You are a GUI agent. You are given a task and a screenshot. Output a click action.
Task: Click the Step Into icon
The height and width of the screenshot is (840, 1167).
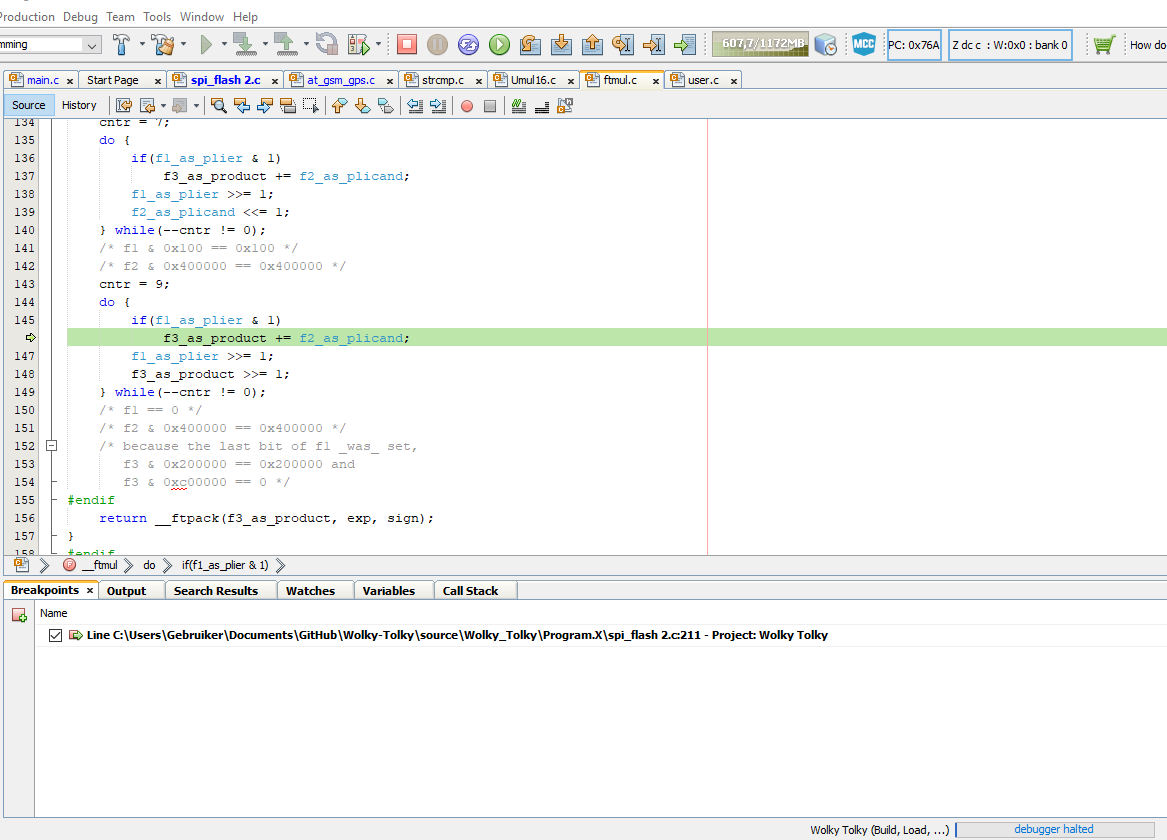coord(561,45)
